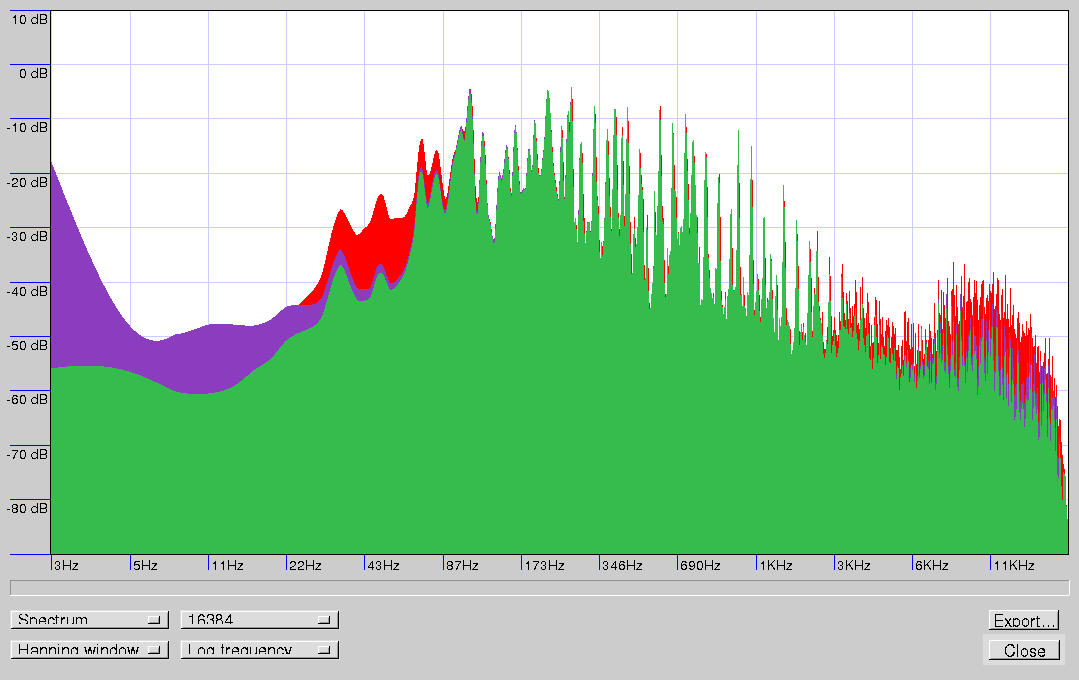Select the 87Hz frequency axis label

tap(462, 566)
